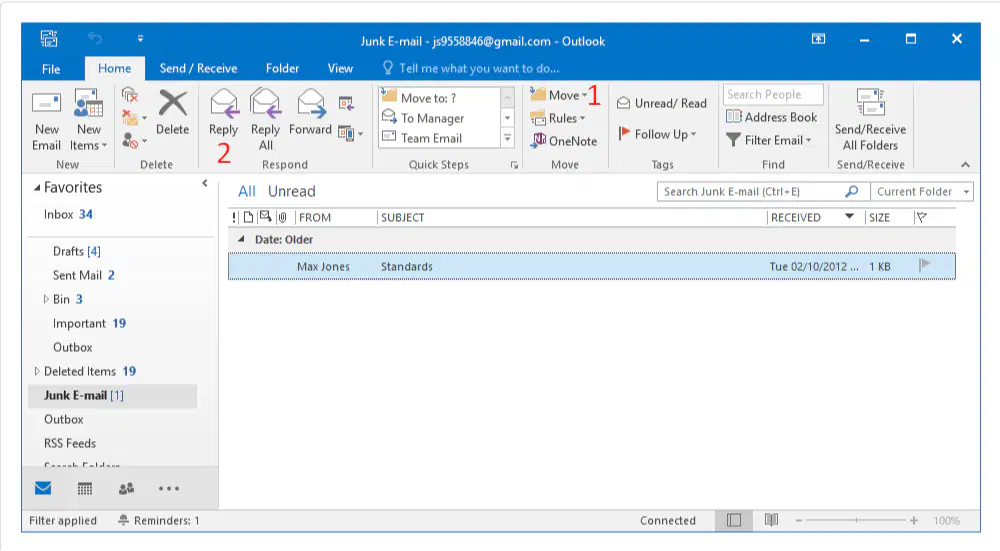Click Reply All button
This screenshot has width=1000, height=551.
(265, 121)
